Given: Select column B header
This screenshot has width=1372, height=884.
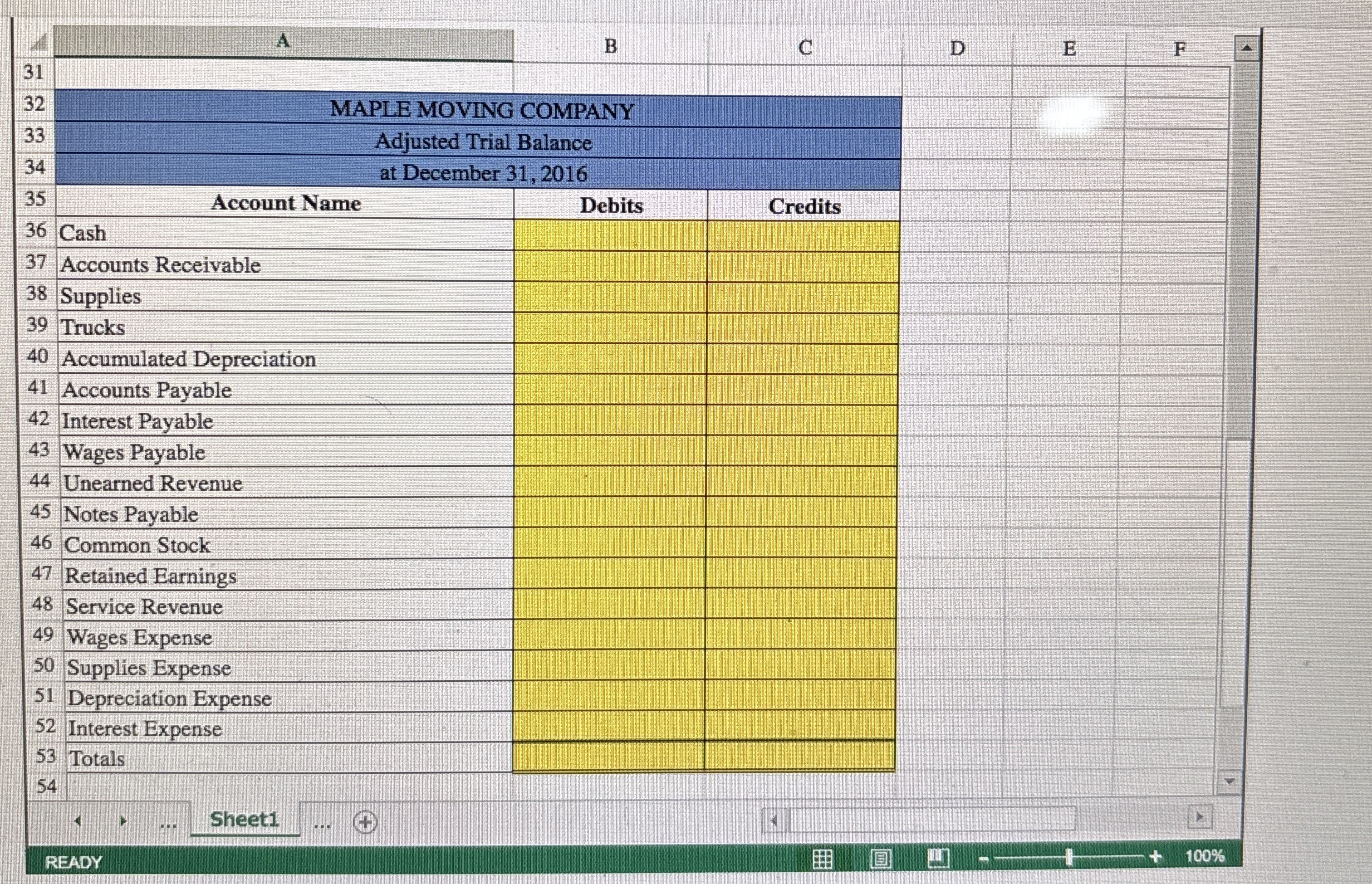Looking at the screenshot, I should tap(610, 46).
